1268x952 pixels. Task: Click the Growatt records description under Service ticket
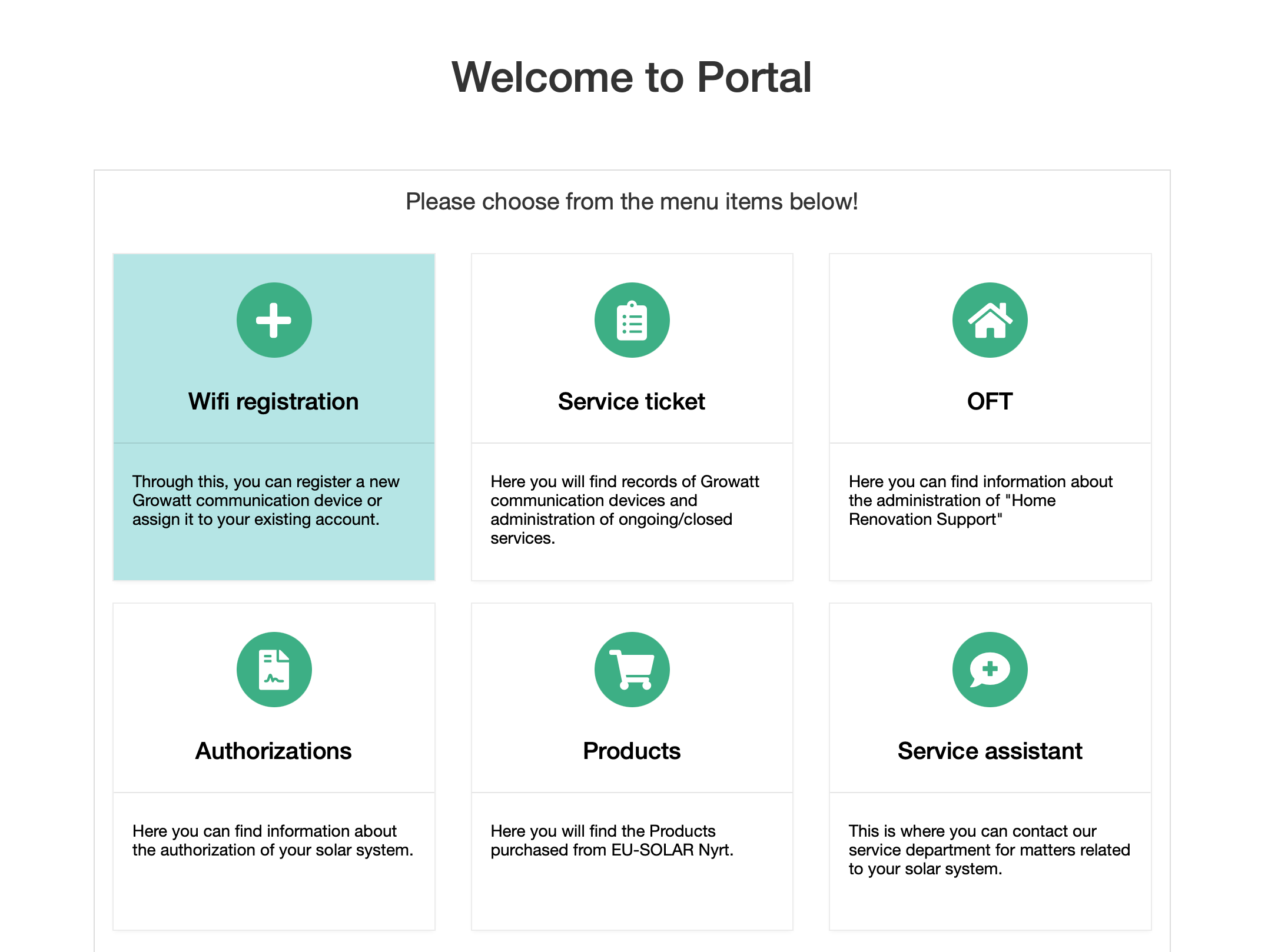(624, 510)
